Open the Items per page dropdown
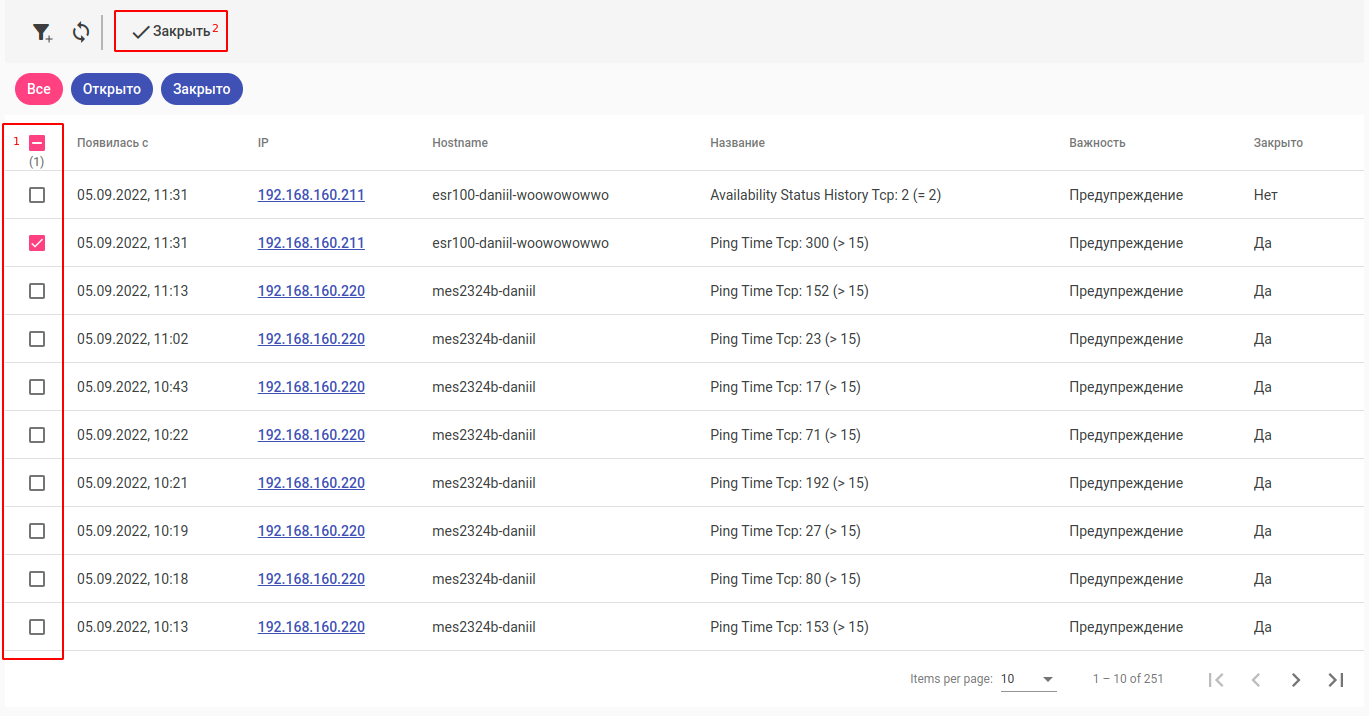 tap(1028, 679)
